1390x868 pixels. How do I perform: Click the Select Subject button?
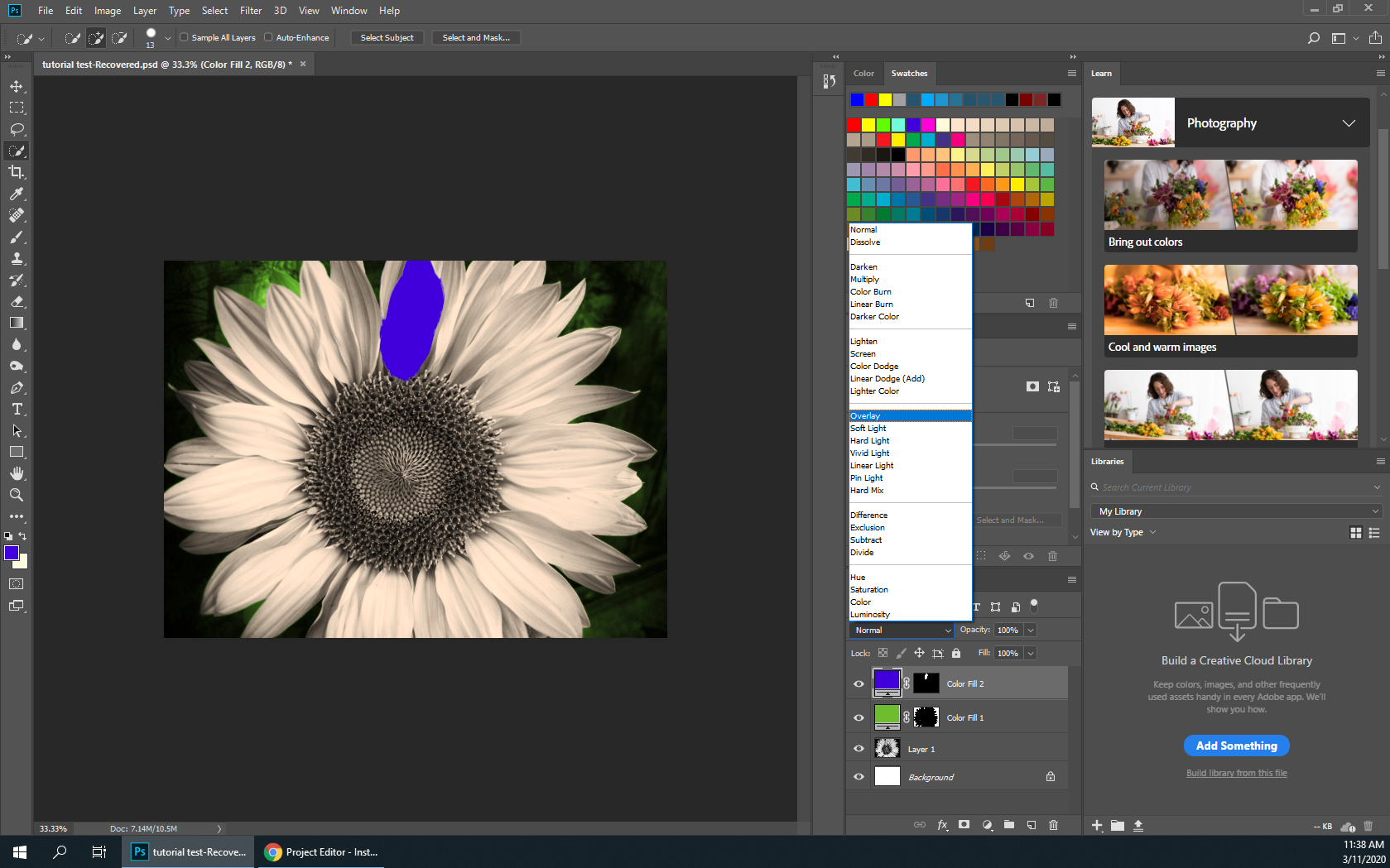387,38
